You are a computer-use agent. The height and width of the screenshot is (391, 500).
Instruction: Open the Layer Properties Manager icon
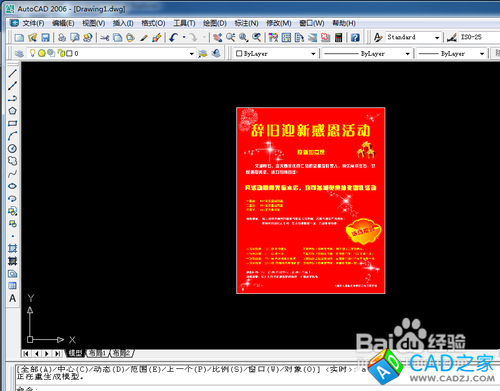[19, 53]
